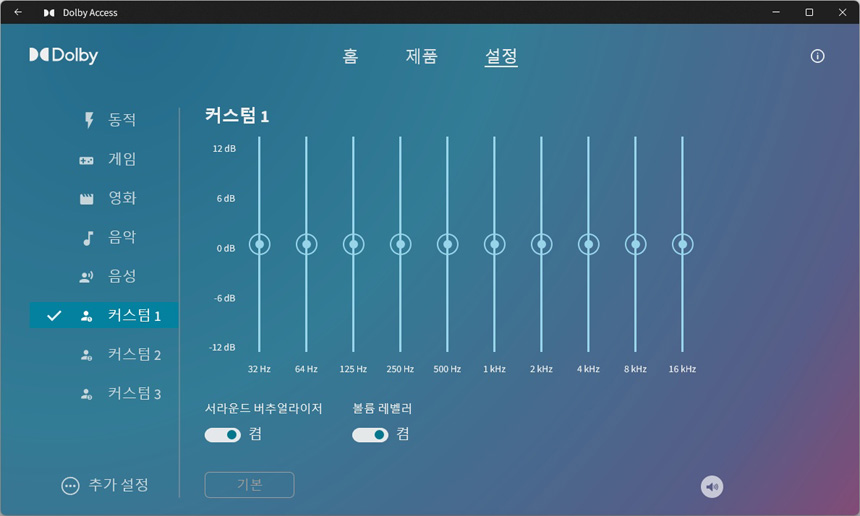The width and height of the screenshot is (860, 516).
Task: Select the music note icon for 음악
Action: click(87, 238)
